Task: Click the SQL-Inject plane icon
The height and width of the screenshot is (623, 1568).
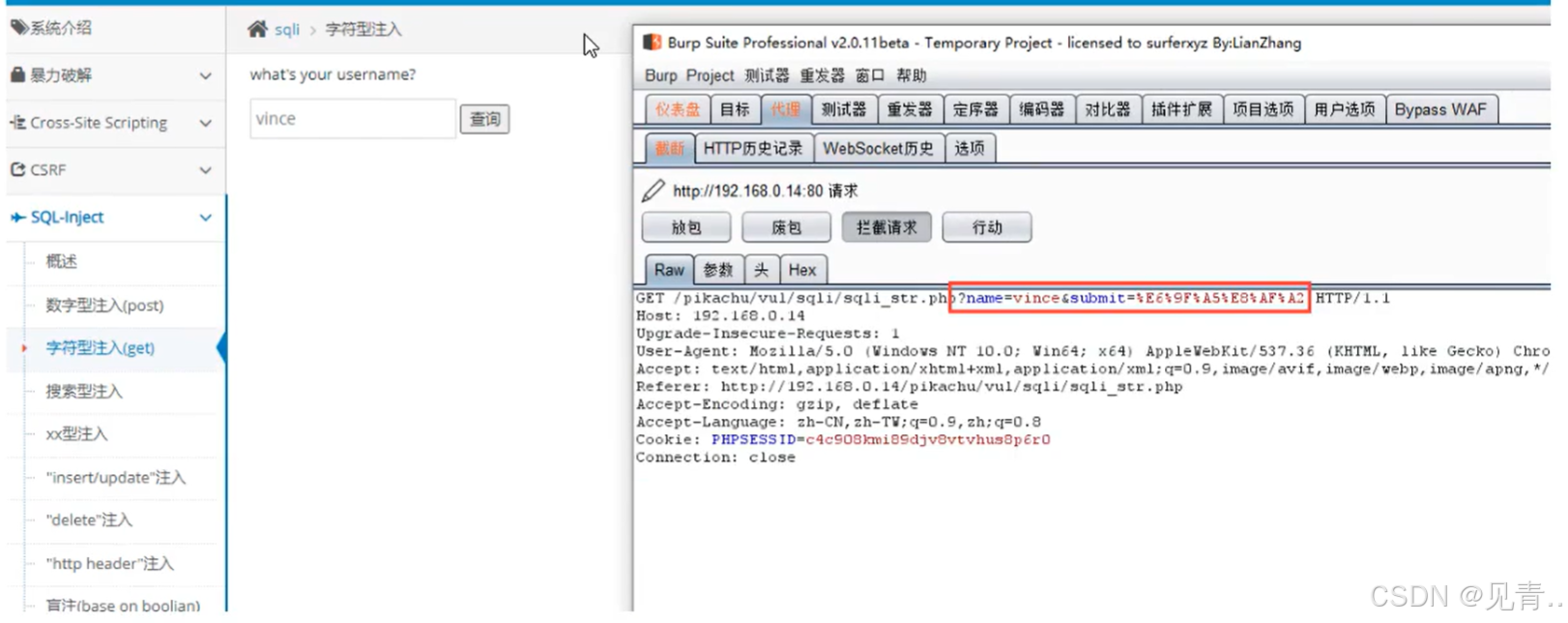Action: coord(17,218)
